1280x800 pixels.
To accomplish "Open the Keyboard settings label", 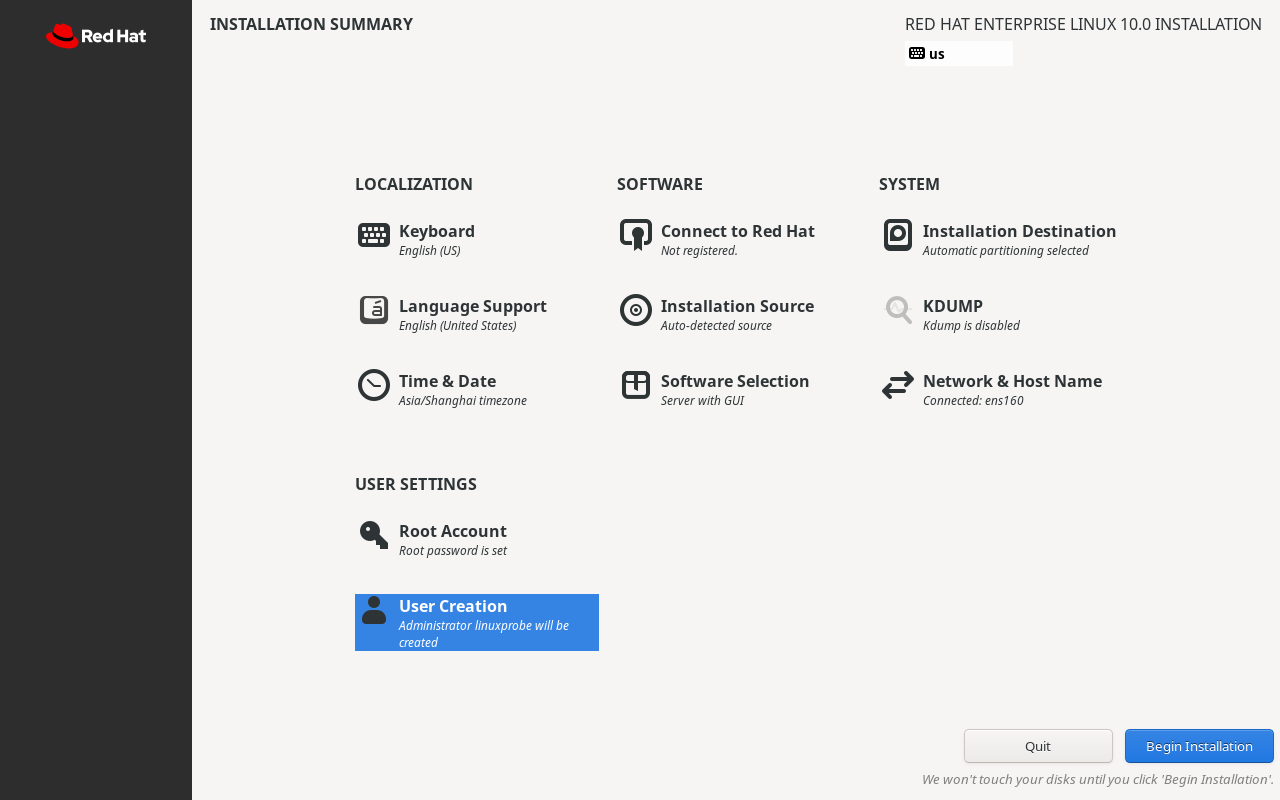I will click(437, 231).
